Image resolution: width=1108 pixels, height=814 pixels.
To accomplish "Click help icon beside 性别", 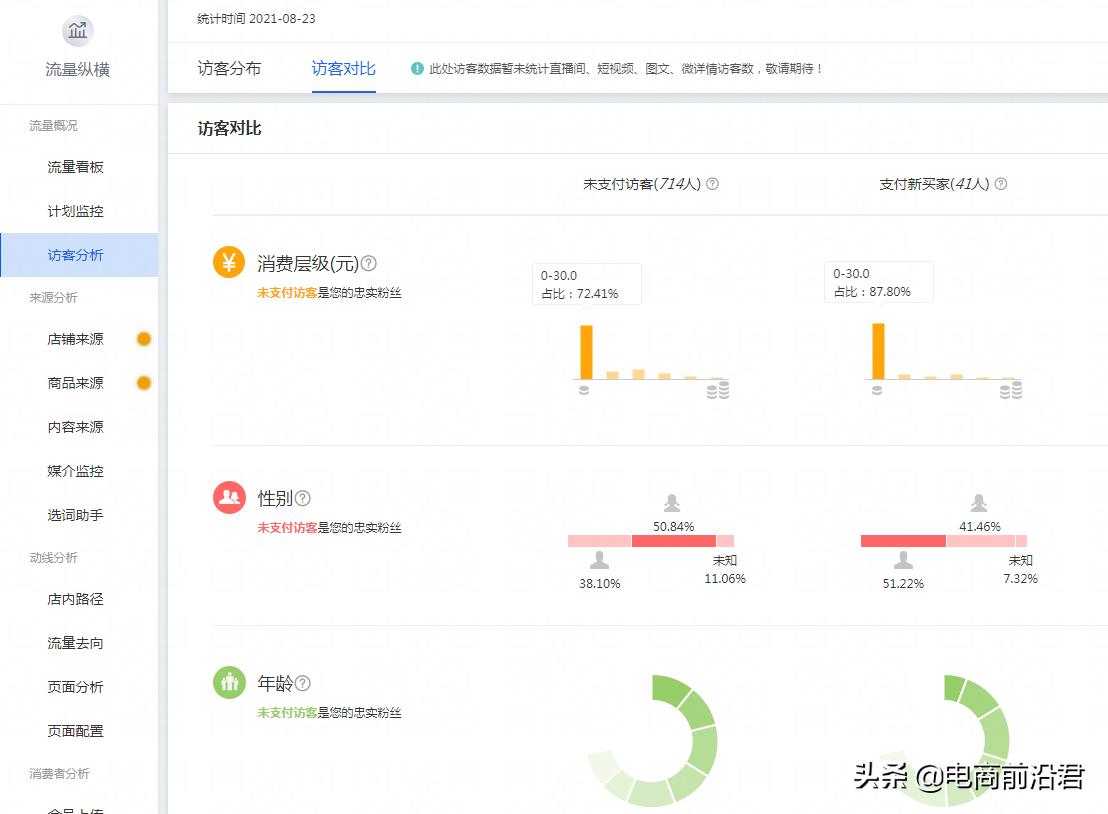I will (x=302, y=498).
